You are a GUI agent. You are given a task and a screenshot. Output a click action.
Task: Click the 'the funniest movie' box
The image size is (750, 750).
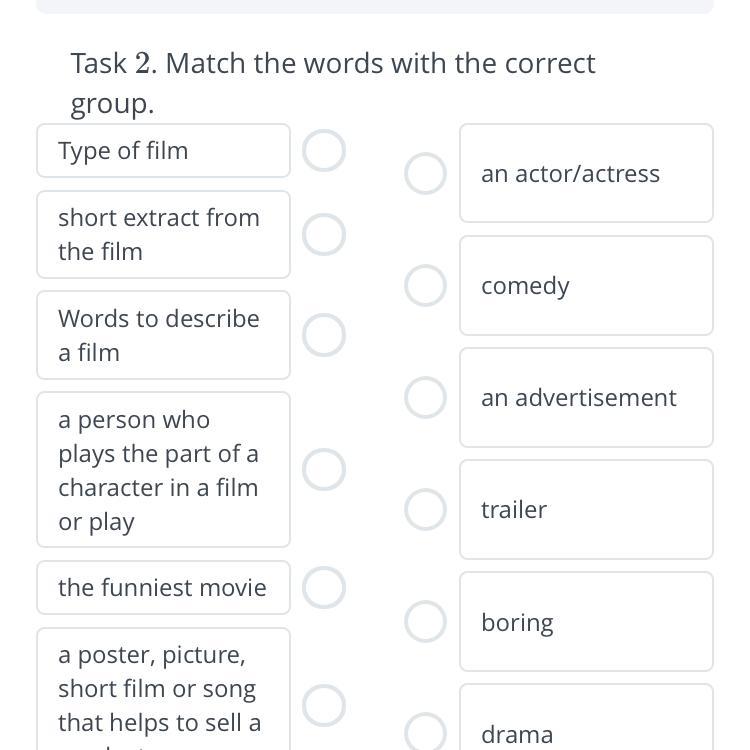point(163,587)
